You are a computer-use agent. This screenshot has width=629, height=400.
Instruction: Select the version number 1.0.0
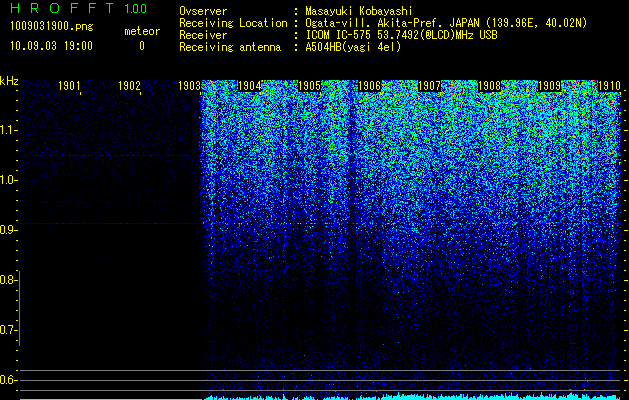(x=136, y=9)
